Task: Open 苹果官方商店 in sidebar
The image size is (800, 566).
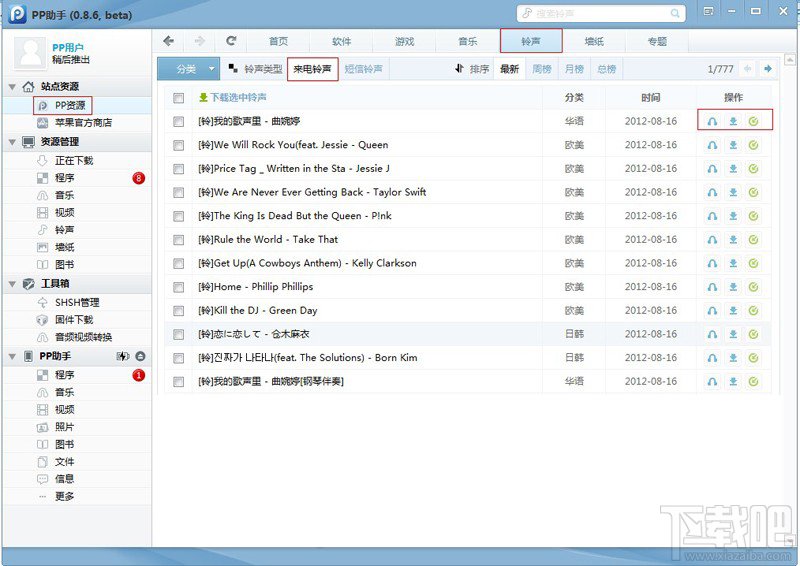Action: click(83, 122)
